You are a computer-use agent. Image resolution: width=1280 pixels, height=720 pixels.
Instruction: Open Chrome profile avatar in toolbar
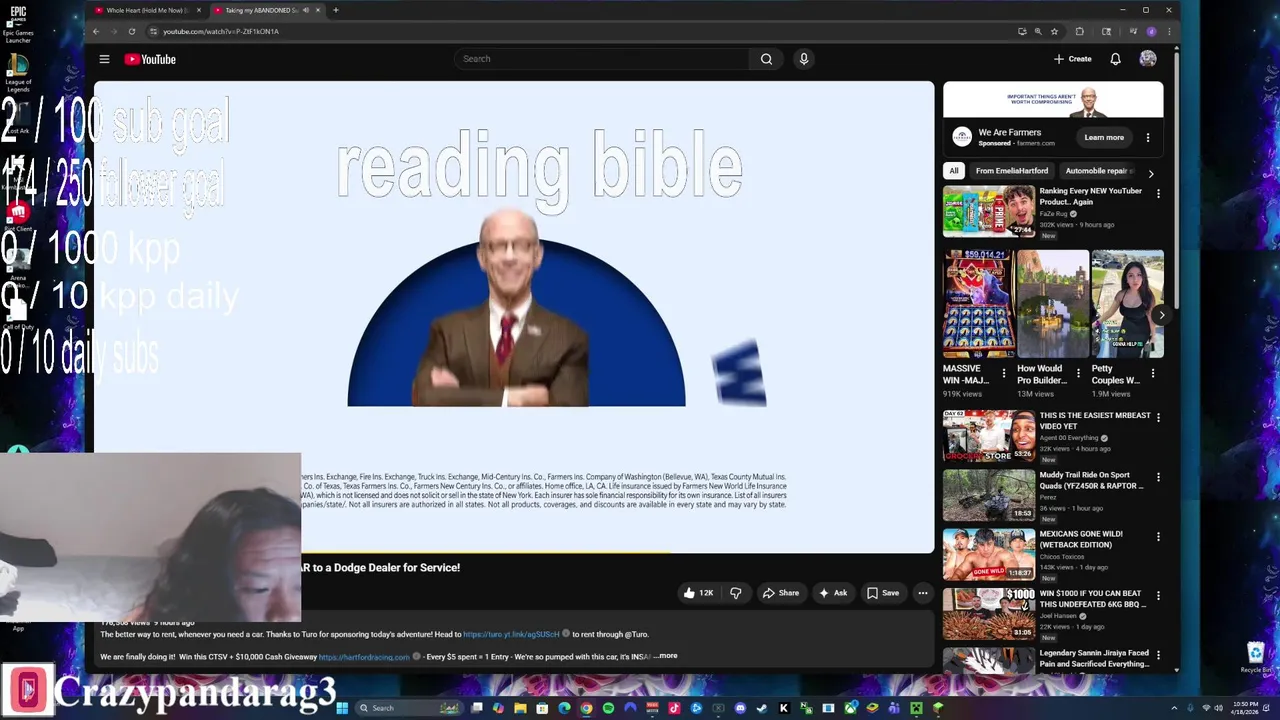1151,31
